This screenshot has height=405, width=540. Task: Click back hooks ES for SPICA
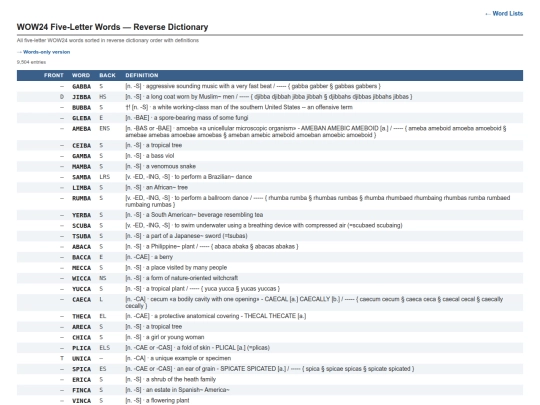point(103,369)
